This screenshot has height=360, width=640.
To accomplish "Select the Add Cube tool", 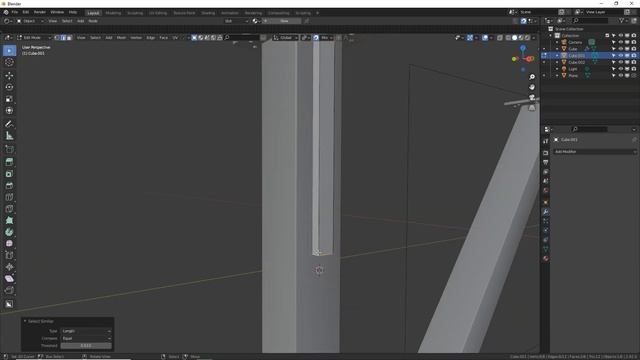I will pos(9,149).
